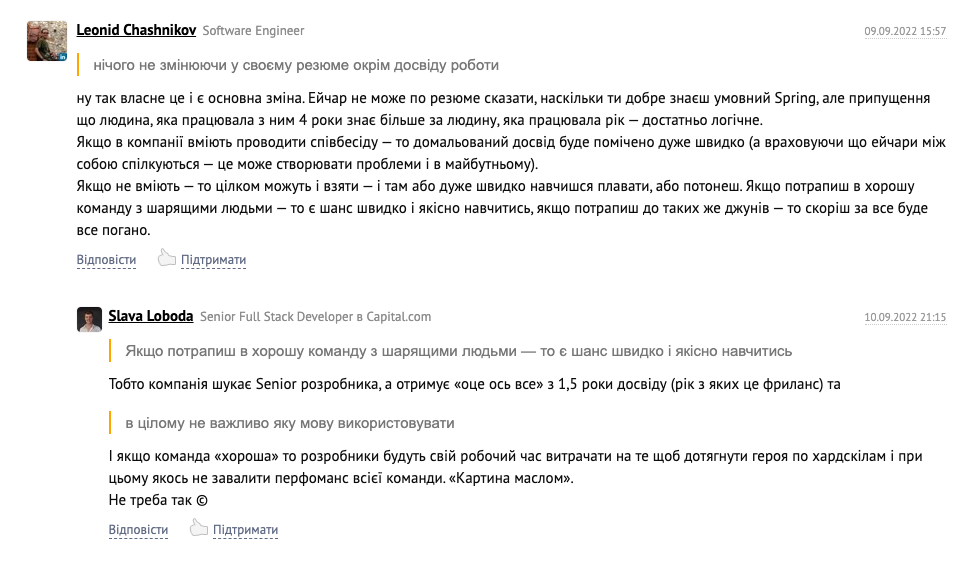This screenshot has height=570, width=976.
Task: Click the 'Software Engineer' job title text
Action: point(253,30)
